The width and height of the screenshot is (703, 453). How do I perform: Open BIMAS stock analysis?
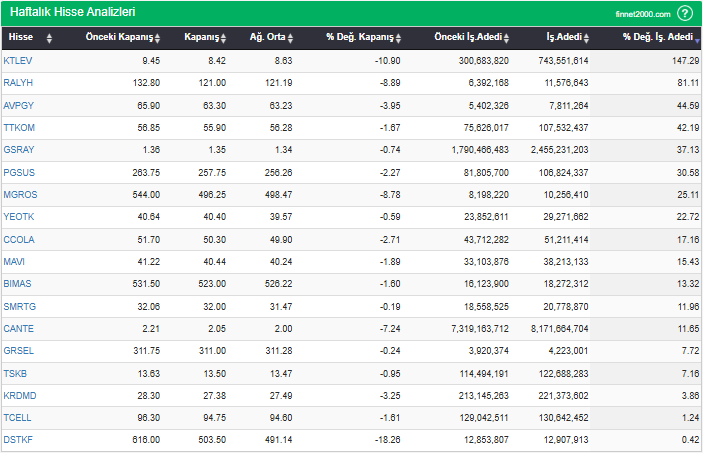[x=19, y=284]
